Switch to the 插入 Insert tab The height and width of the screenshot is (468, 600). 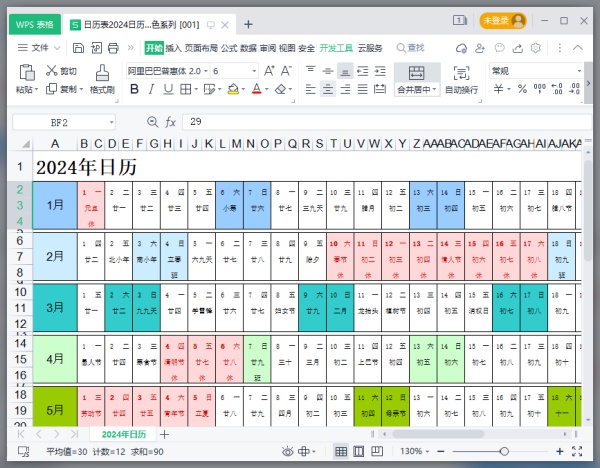point(173,48)
